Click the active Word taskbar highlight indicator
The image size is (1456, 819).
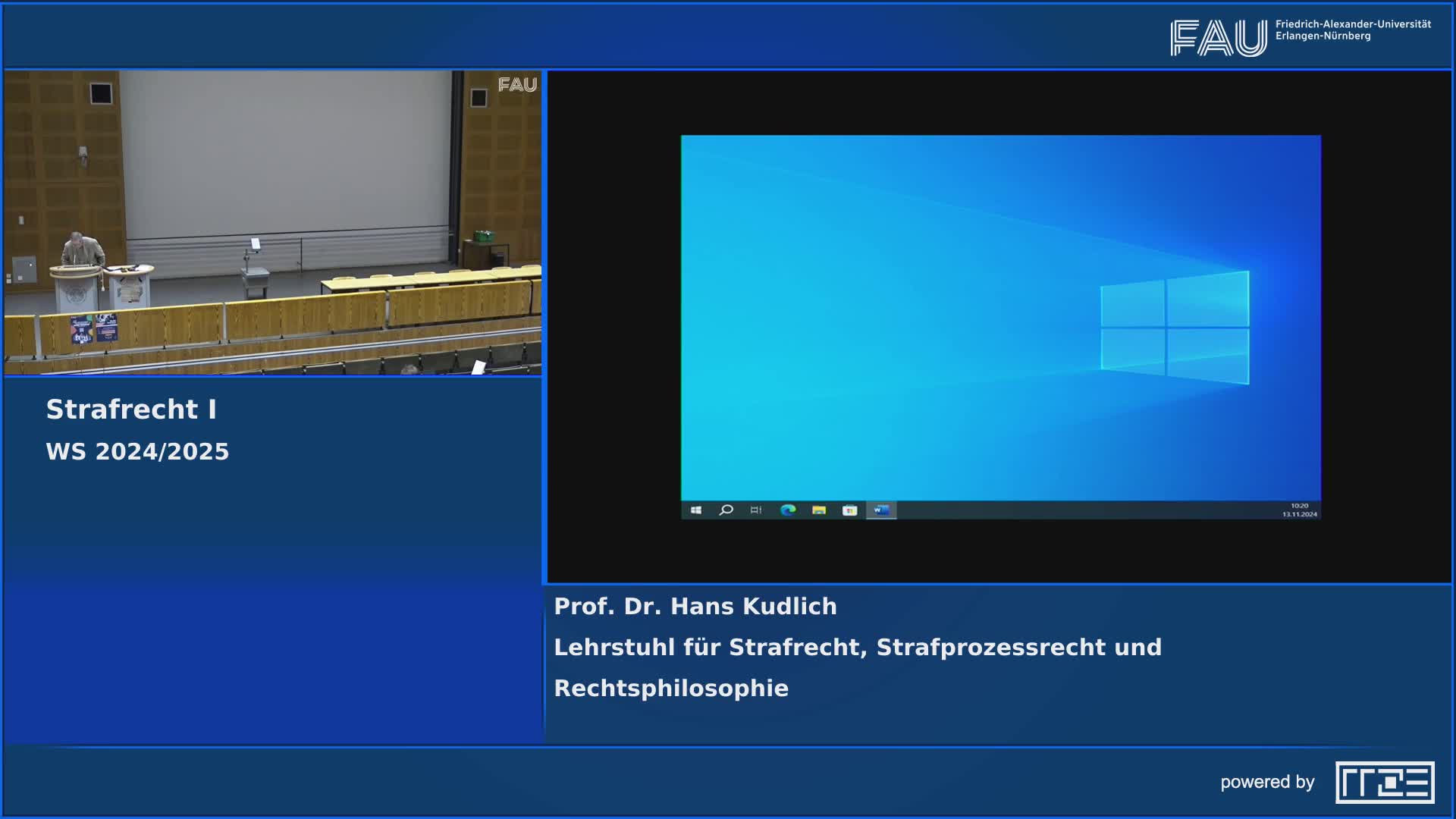pyautogui.click(x=882, y=520)
